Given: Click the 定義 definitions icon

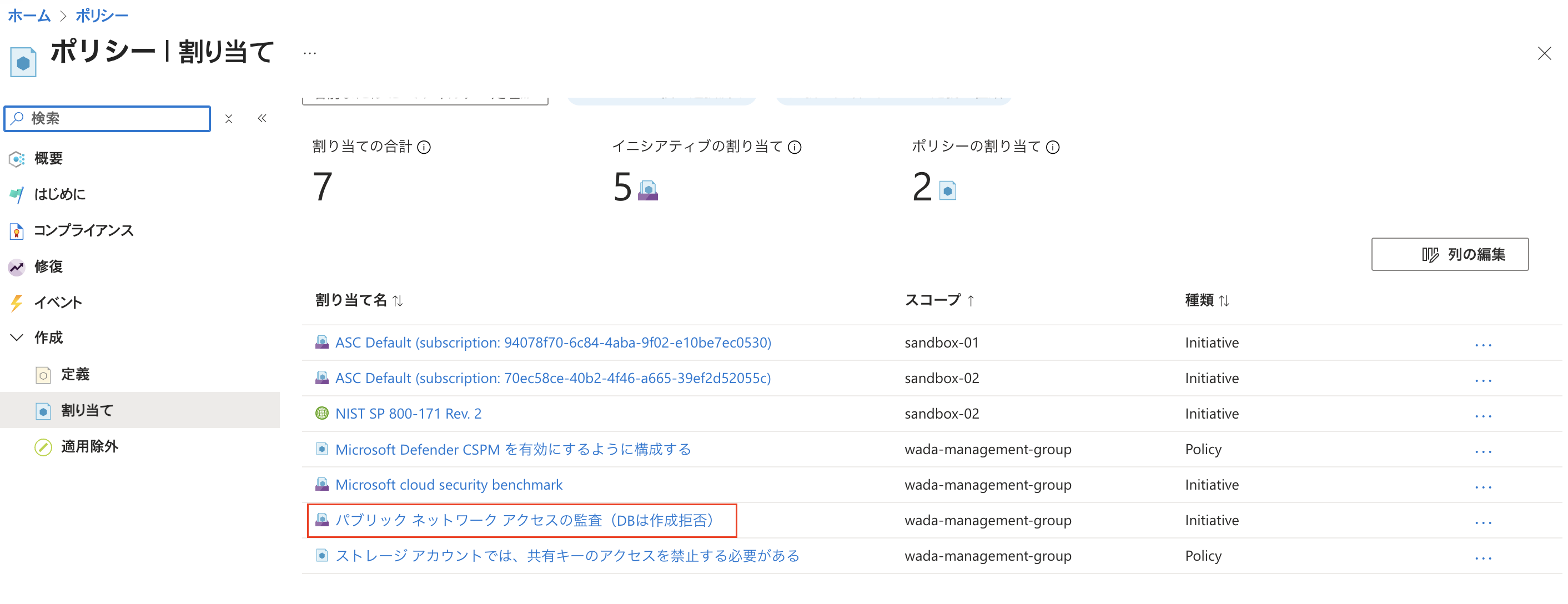Looking at the screenshot, I should (x=43, y=375).
